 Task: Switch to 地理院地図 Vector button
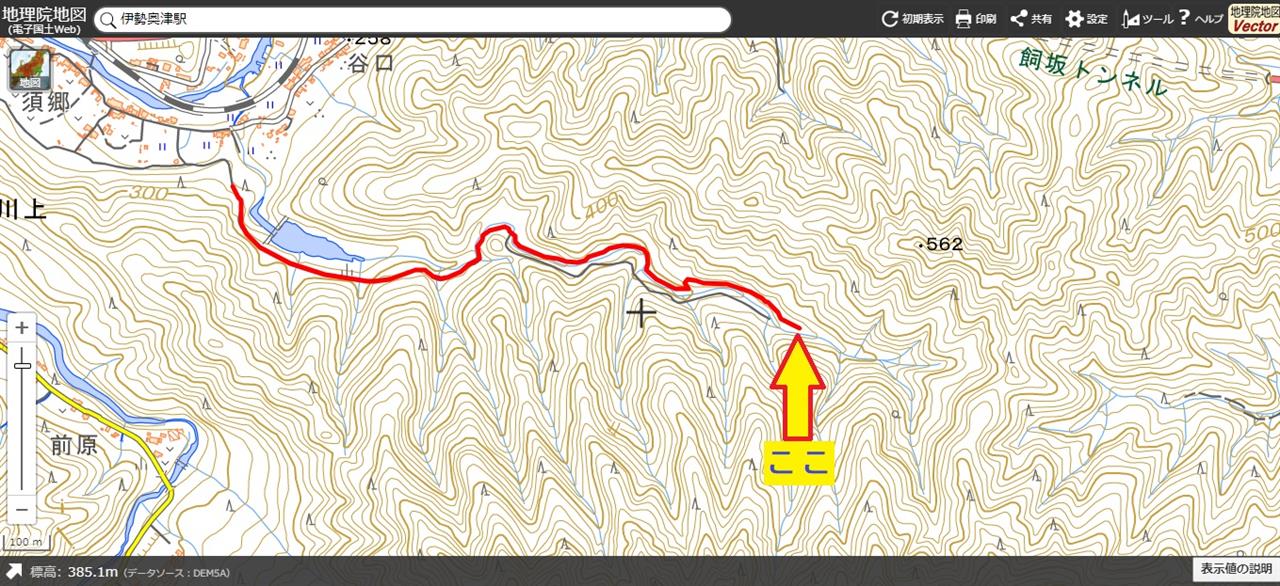[x=1254, y=19]
